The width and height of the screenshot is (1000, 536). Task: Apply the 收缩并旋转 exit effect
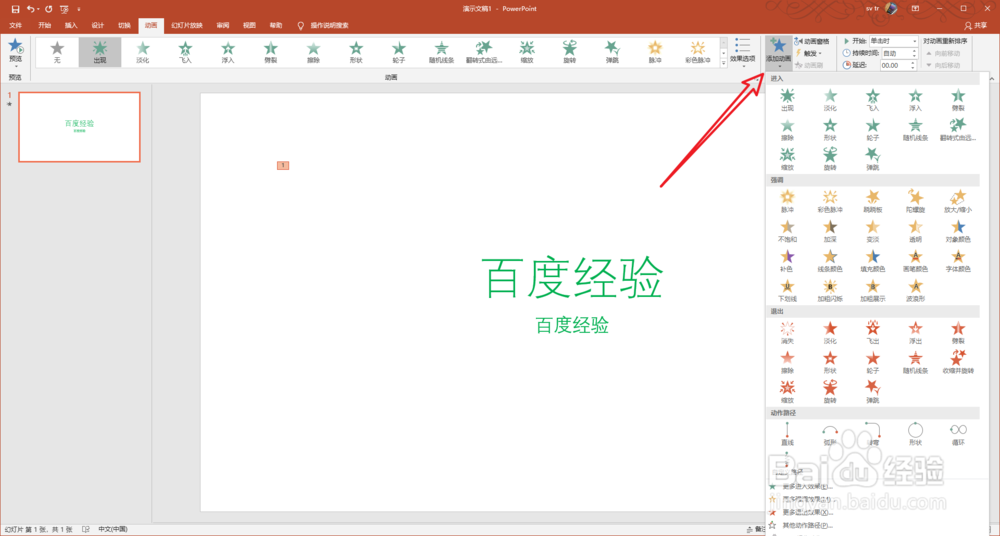tap(958, 362)
